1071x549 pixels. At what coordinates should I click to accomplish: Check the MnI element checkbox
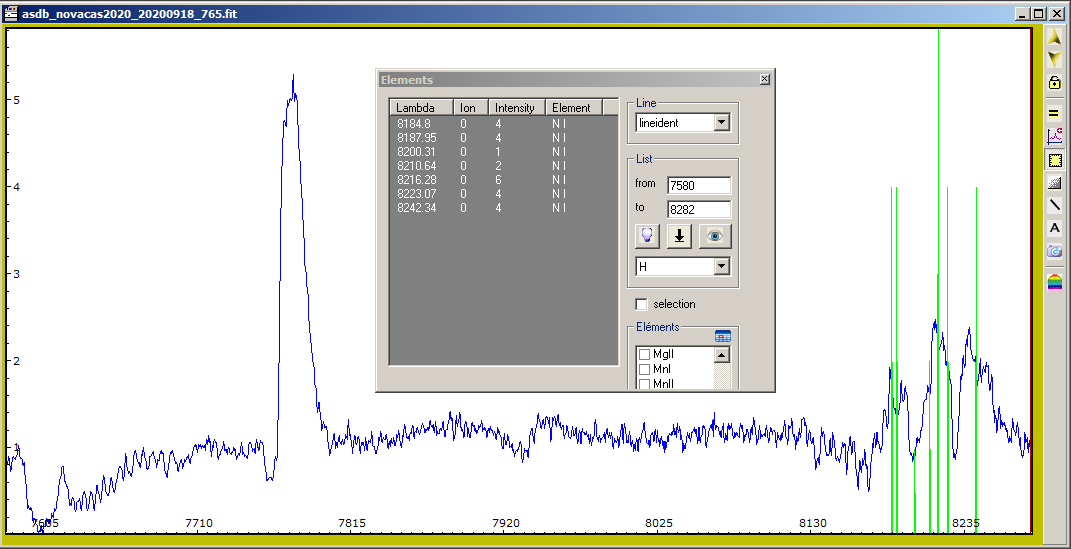(x=644, y=369)
